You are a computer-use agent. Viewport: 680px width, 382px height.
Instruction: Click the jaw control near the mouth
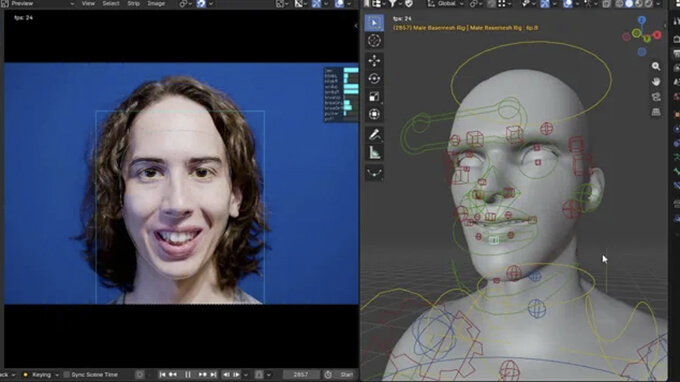tap(494, 240)
